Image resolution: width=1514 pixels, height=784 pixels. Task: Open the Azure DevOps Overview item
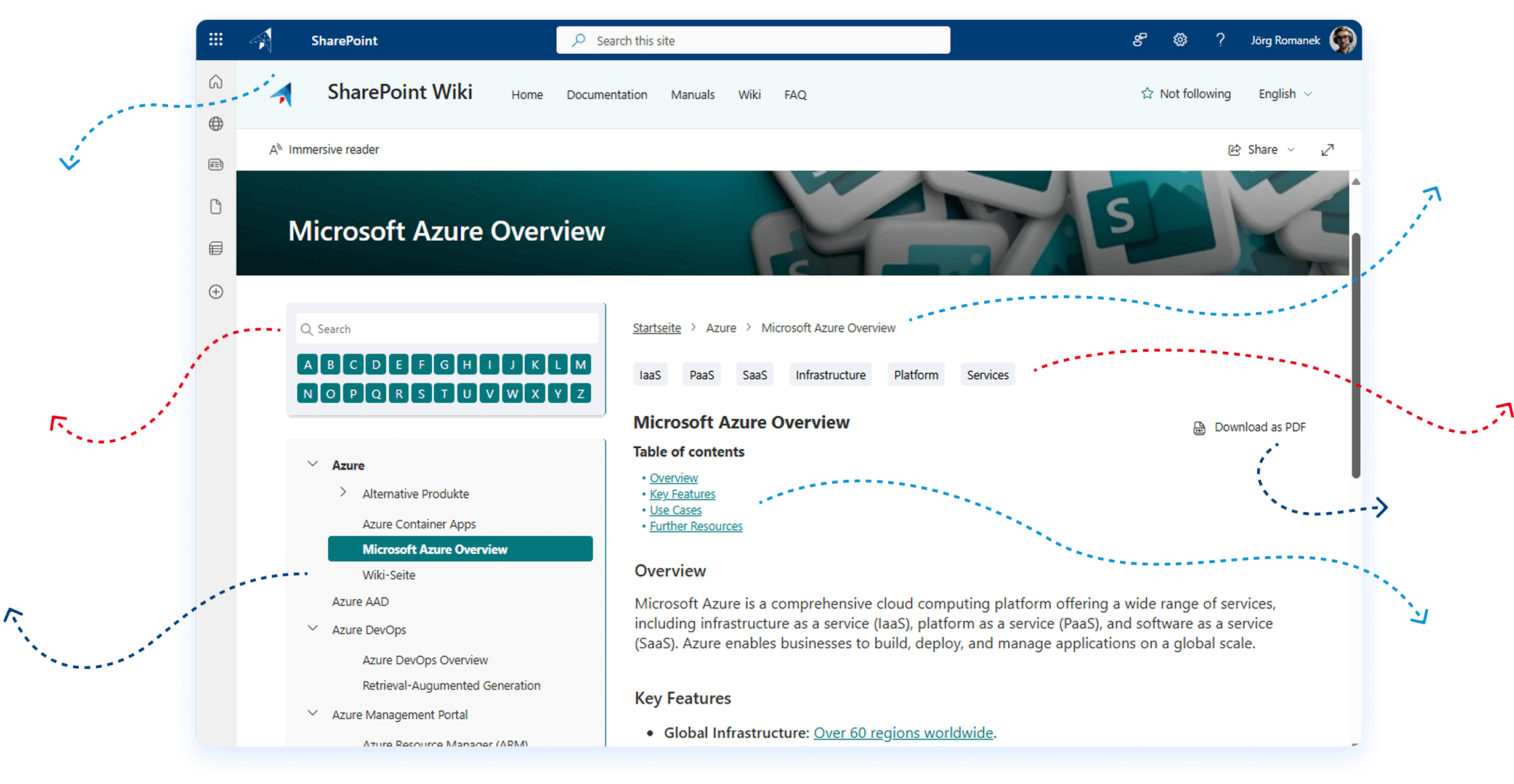tap(425, 660)
